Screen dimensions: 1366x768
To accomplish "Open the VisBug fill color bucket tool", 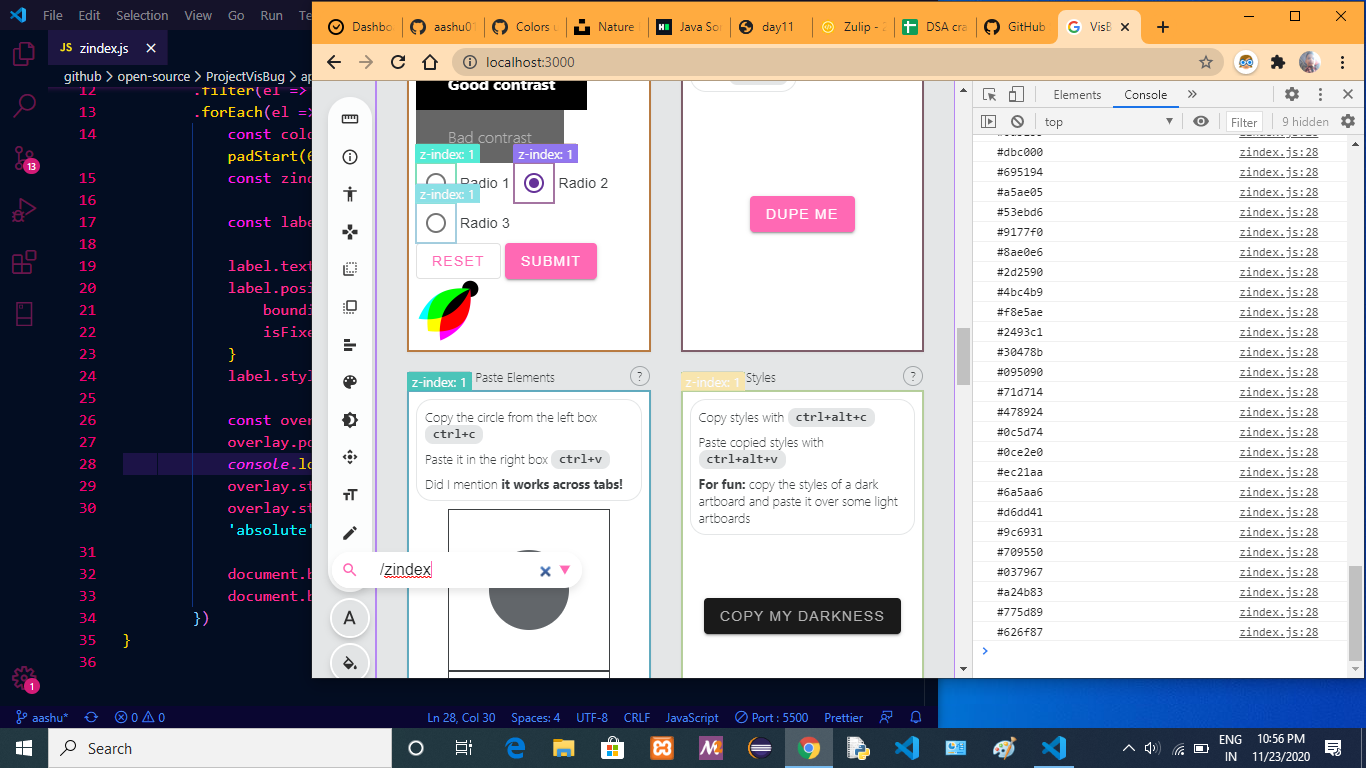I will [349, 661].
